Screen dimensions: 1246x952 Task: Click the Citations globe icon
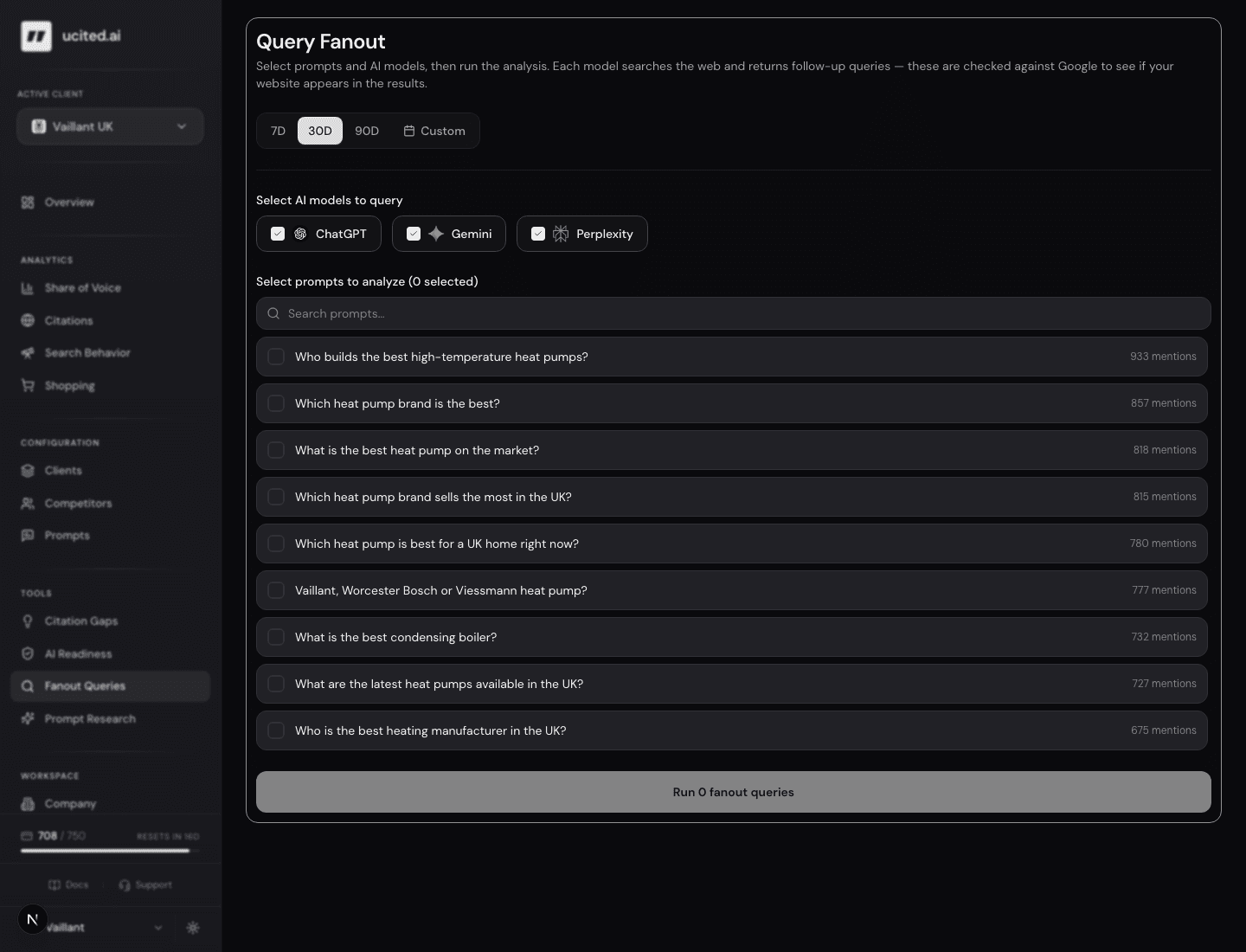(28, 321)
